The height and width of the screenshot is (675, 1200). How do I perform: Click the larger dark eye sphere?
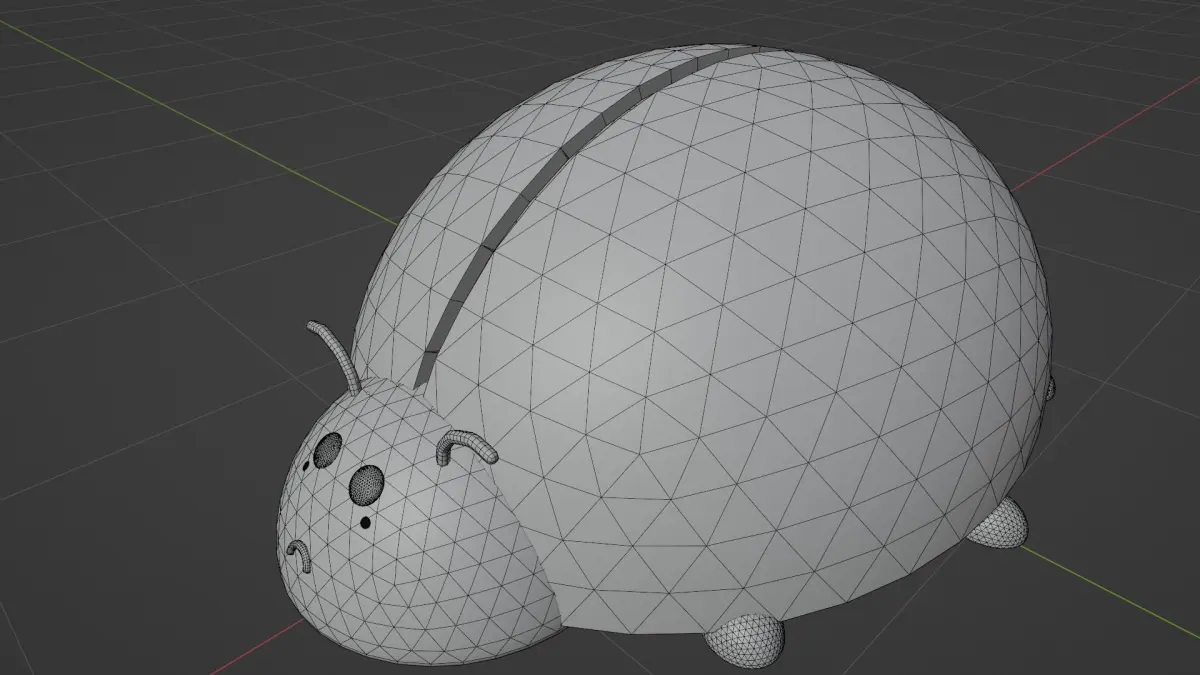(367, 484)
